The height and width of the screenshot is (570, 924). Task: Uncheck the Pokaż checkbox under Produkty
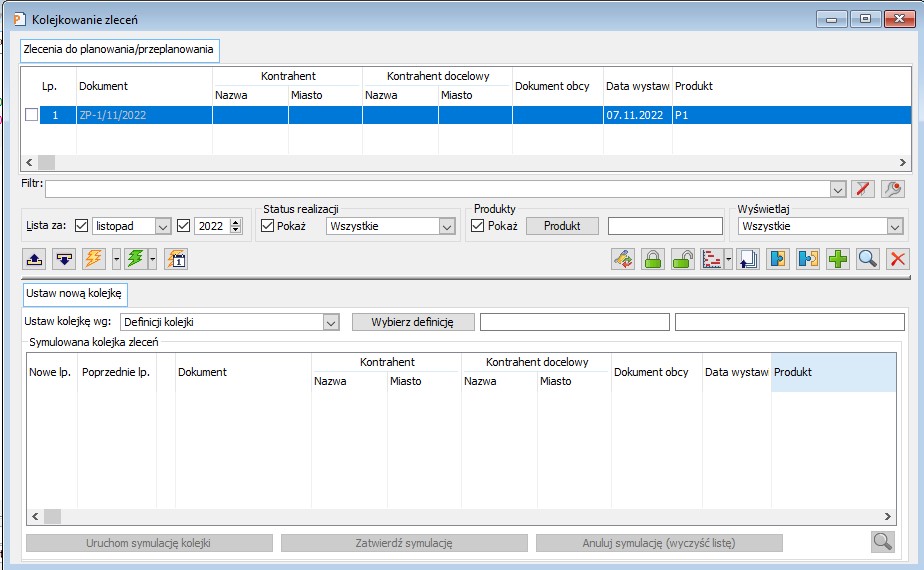[x=477, y=226]
